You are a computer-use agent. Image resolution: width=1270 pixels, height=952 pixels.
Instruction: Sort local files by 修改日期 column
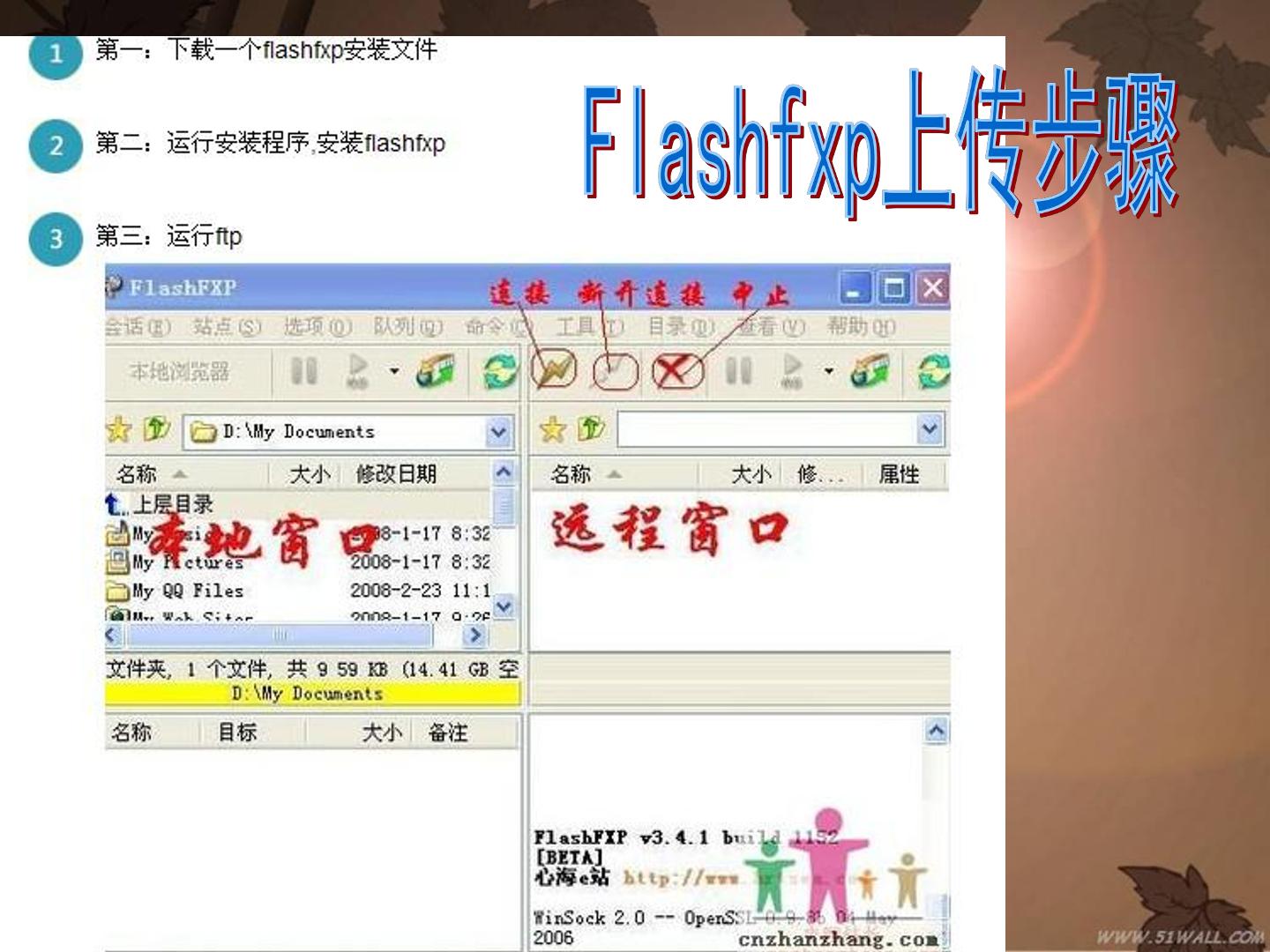point(396,474)
